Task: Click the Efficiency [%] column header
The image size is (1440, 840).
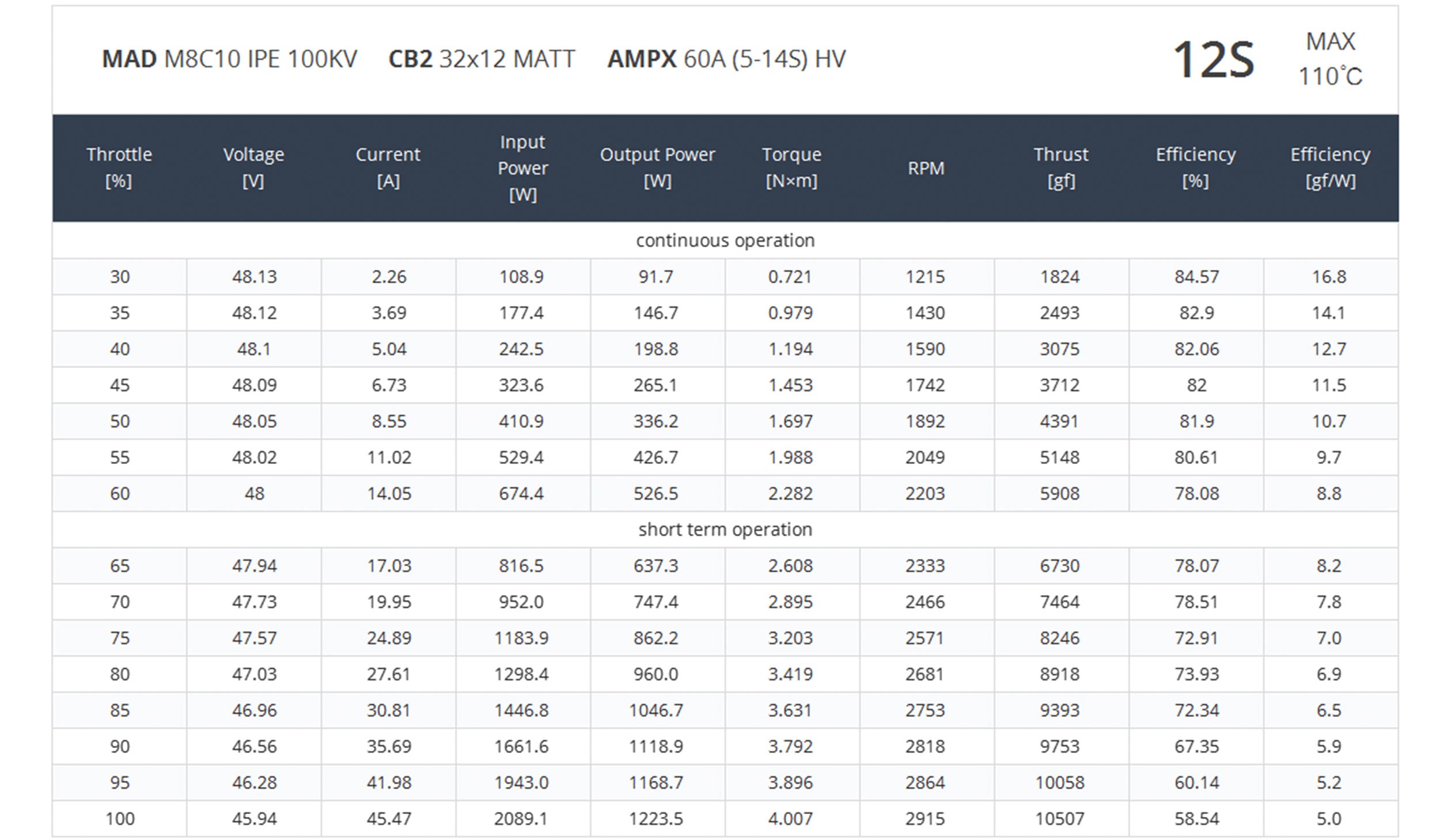Action: (x=1195, y=168)
